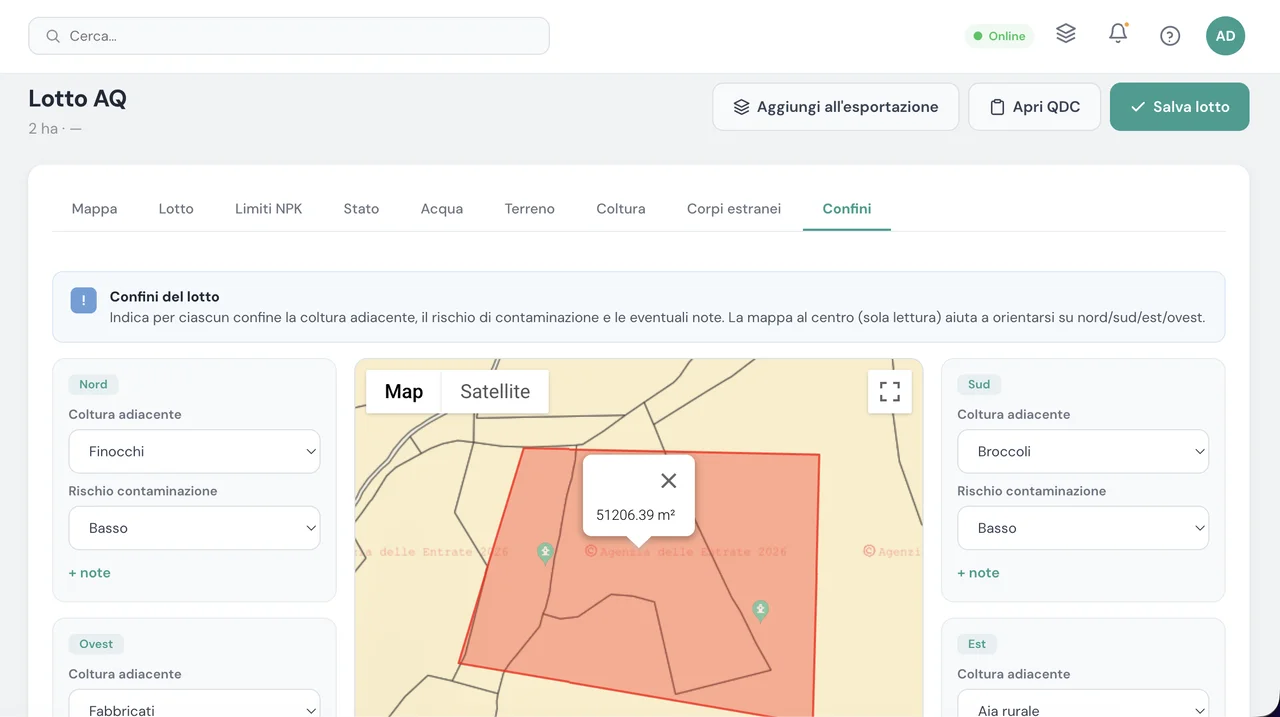Open the Terreno tab
Screen dimensions: 1280x717
pyautogui.click(x=529, y=209)
